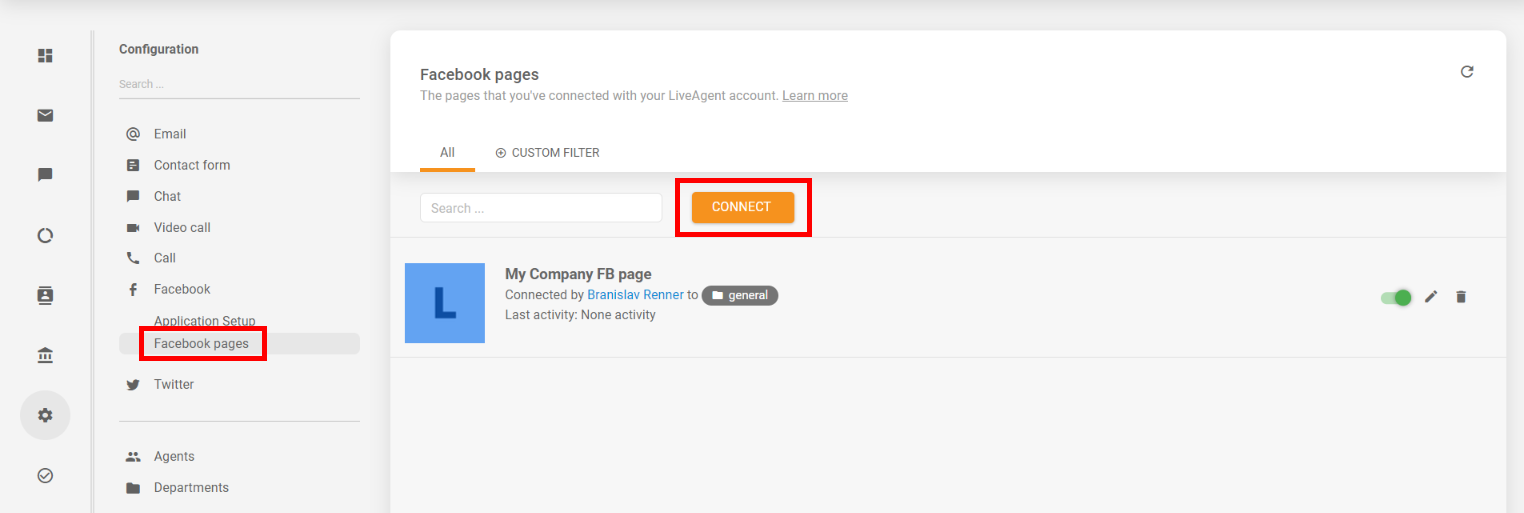This screenshot has width=1524, height=513.
Task: Follow the Learn more link
Action: click(815, 96)
